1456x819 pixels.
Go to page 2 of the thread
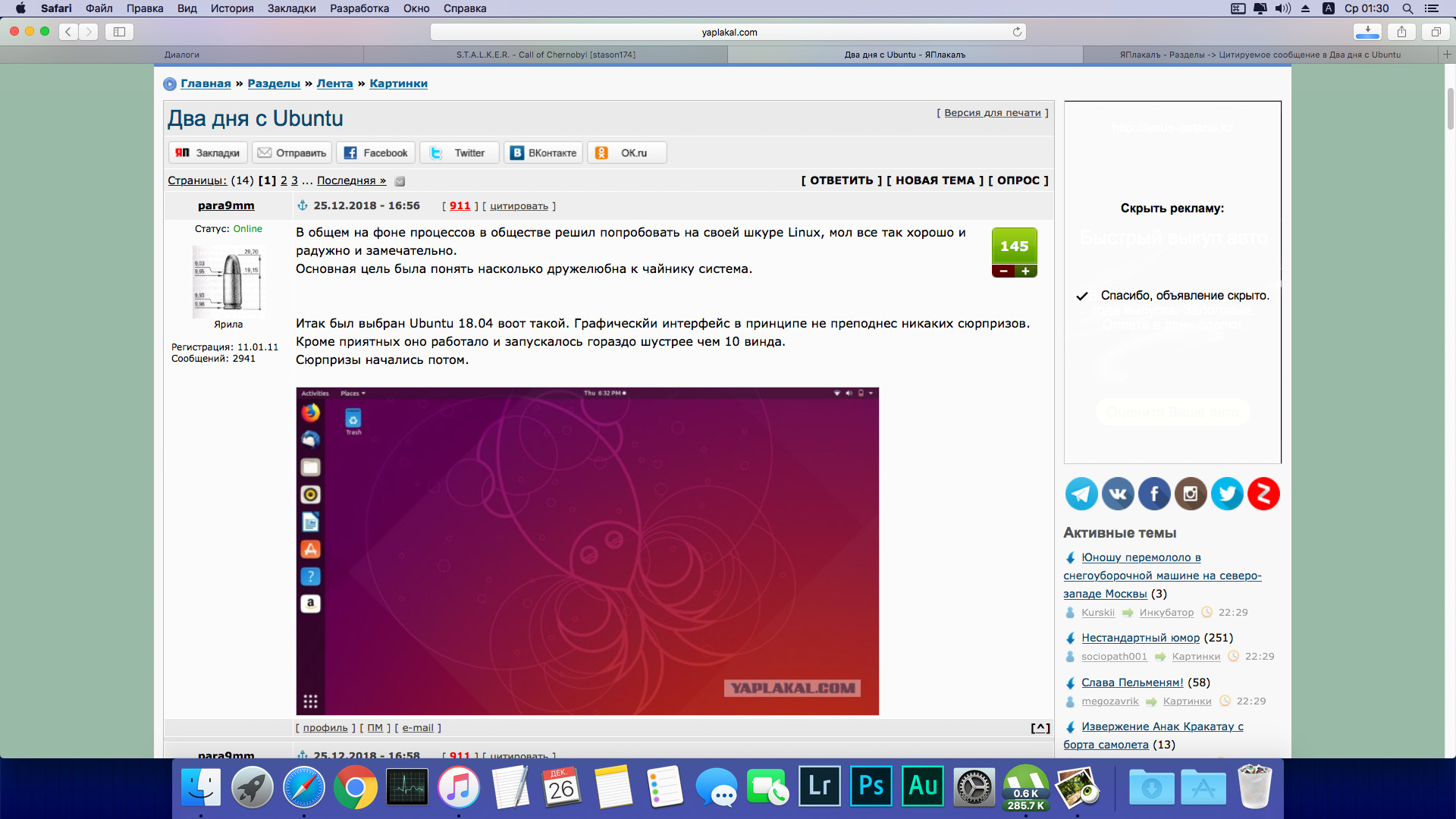(x=284, y=180)
